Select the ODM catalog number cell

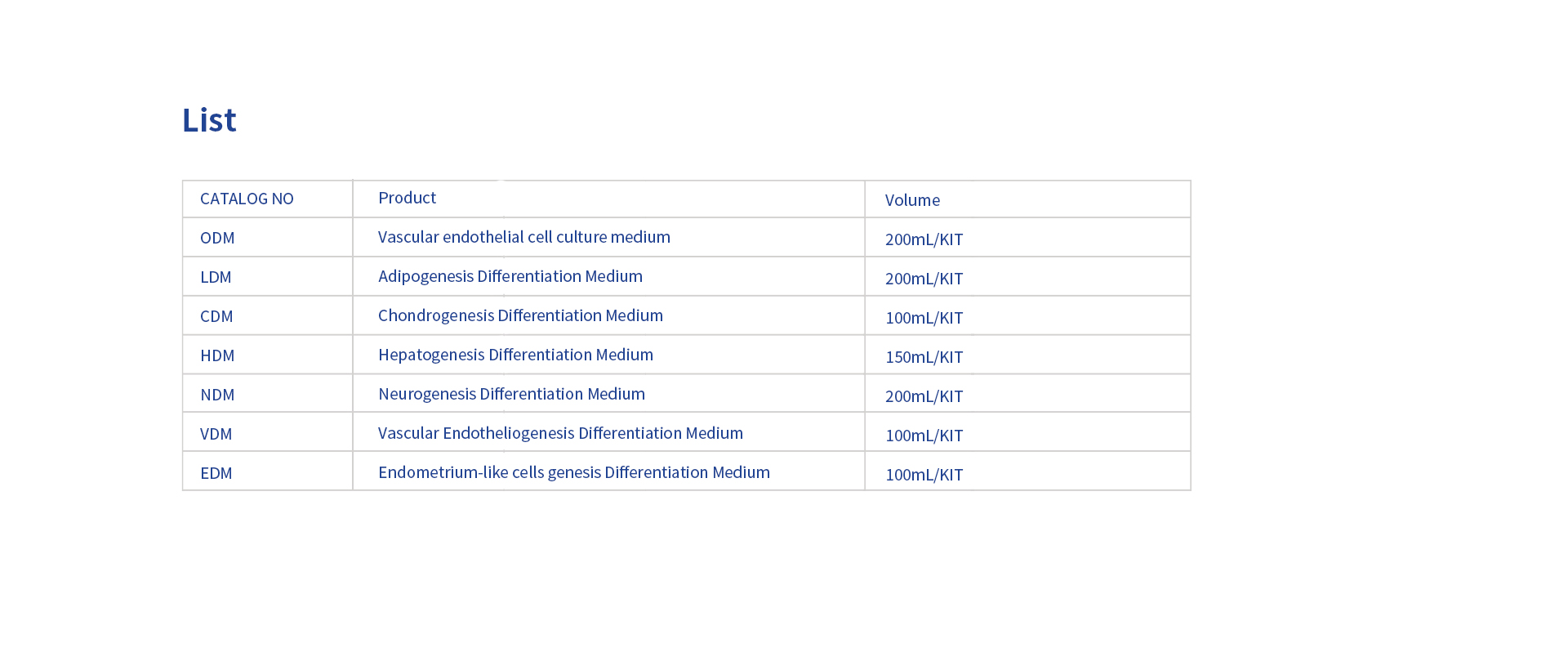tap(217, 238)
